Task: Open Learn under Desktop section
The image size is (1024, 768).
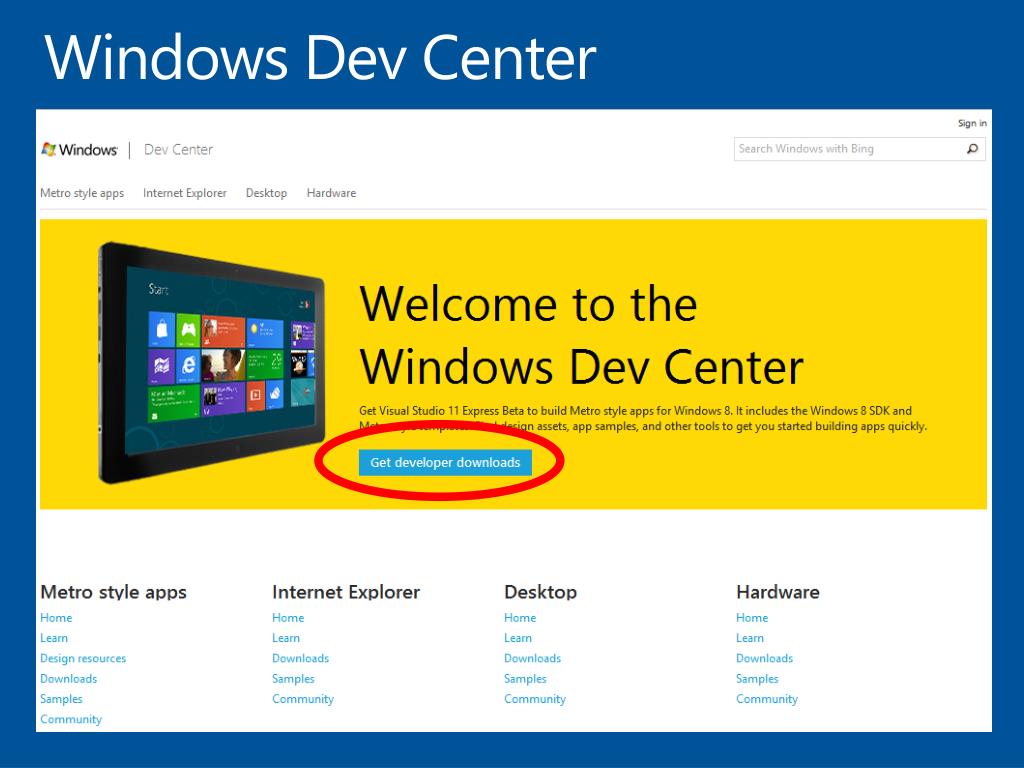Action: [518, 638]
